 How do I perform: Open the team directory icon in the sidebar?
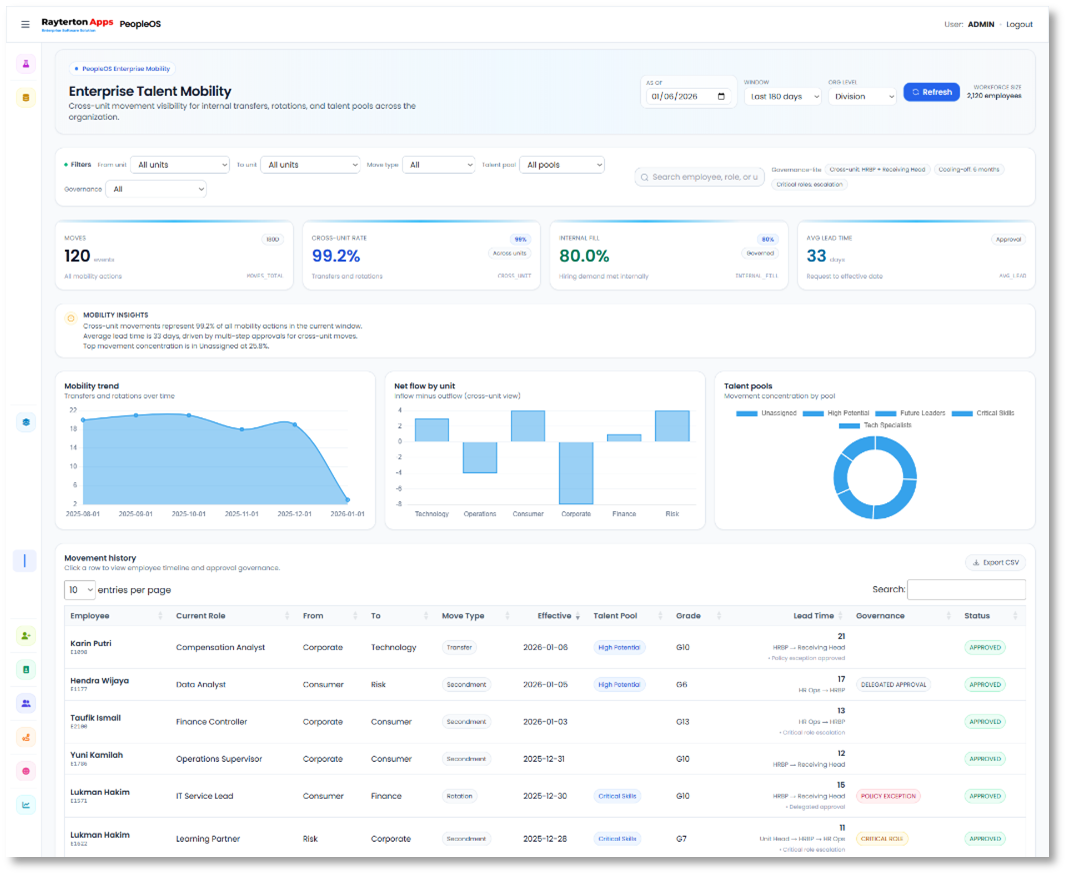[x=25, y=704]
